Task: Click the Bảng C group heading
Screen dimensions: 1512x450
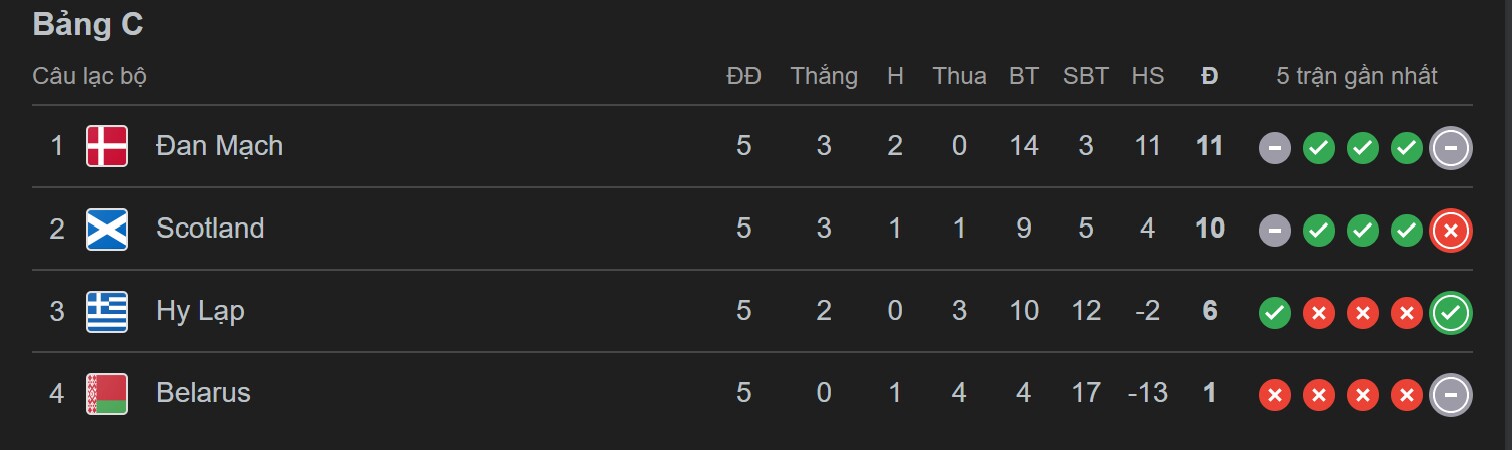Action: (x=88, y=25)
